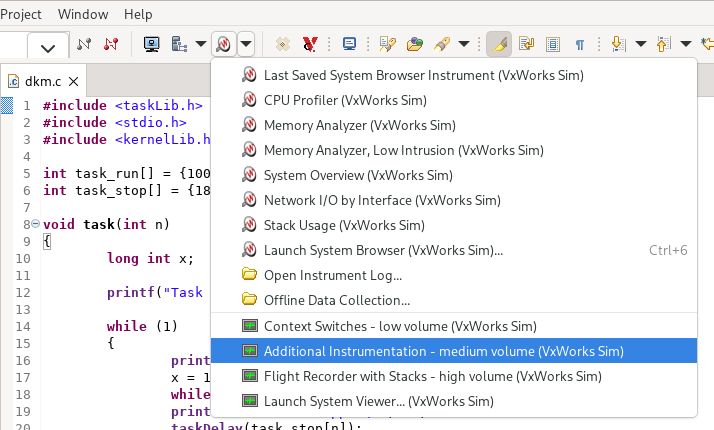714x430 pixels.
Task: Click the Stack Usage instrument icon
Action: 250,225
